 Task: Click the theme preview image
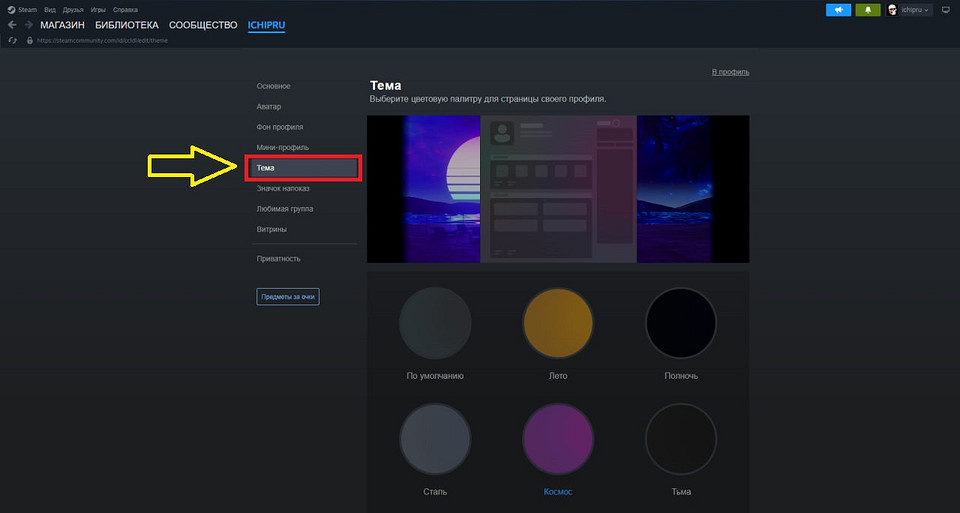coord(558,189)
